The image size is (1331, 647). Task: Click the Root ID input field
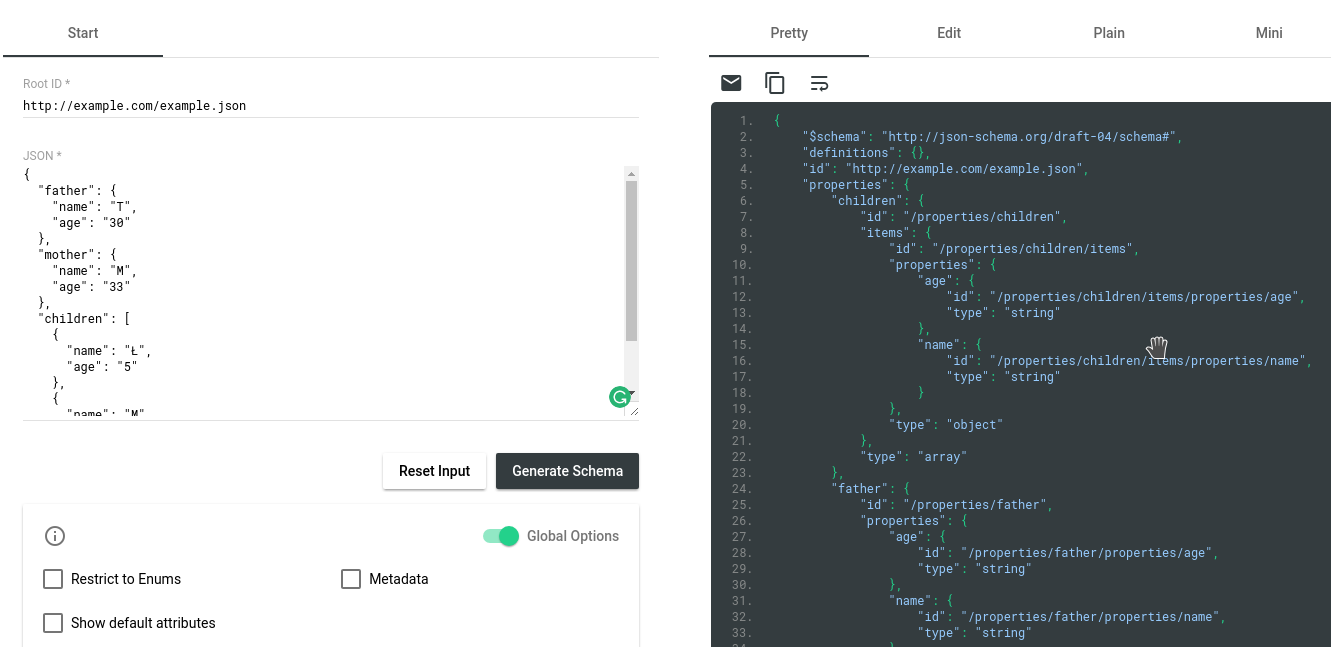pyautogui.click(x=330, y=105)
